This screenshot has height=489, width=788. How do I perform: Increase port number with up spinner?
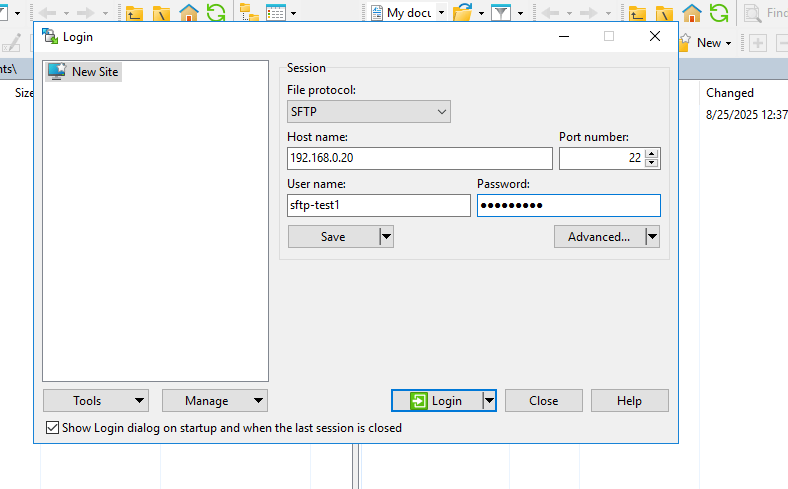(652, 154)
